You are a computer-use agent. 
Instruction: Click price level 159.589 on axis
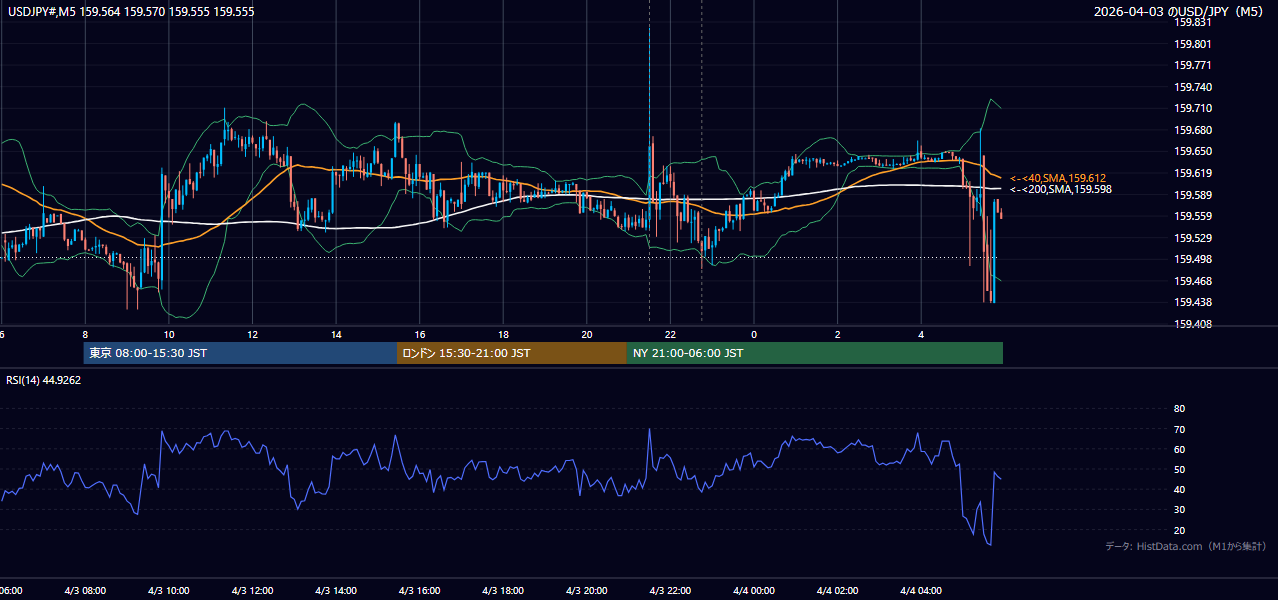point(1193,195)
